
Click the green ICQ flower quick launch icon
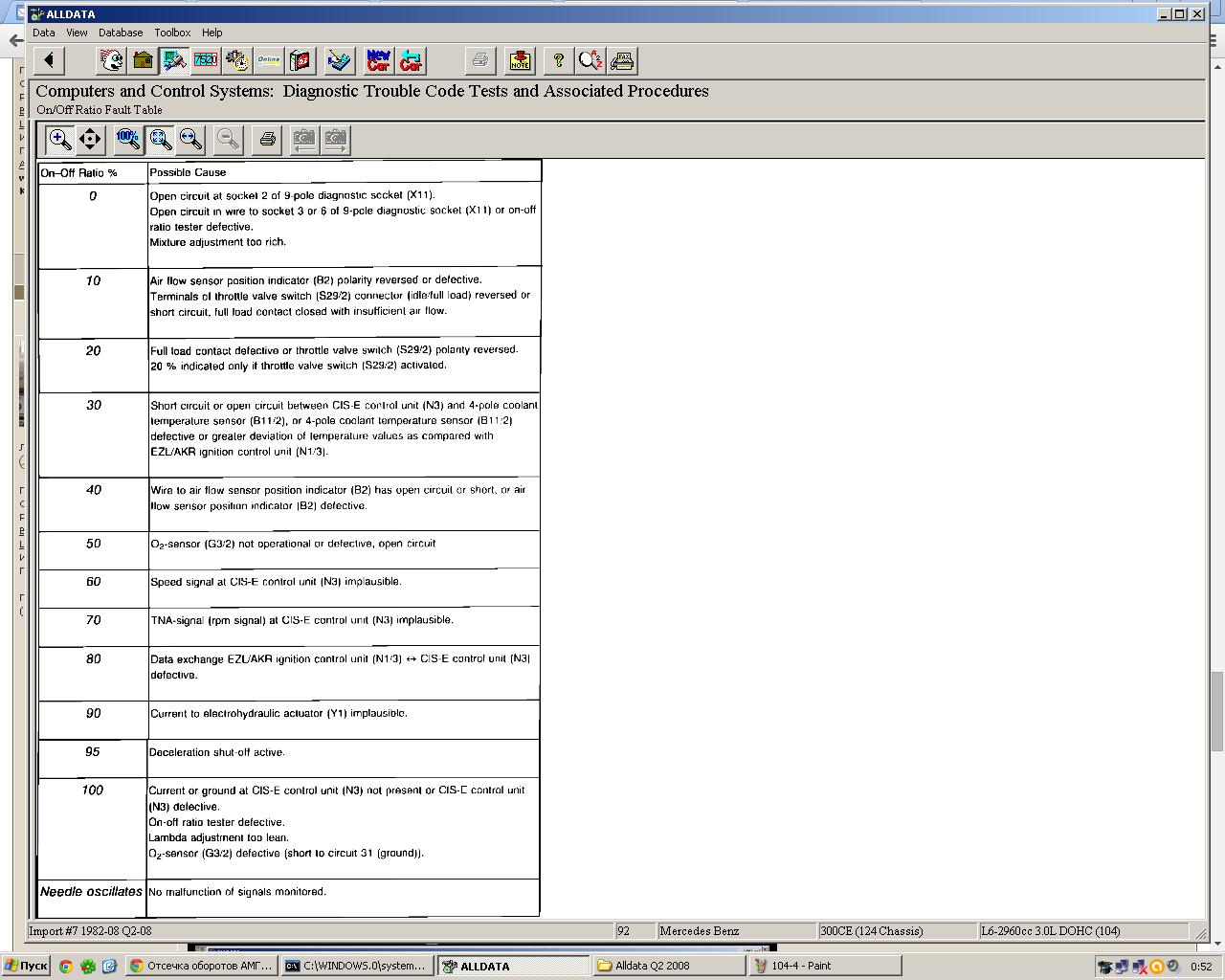tap(88, 967)
